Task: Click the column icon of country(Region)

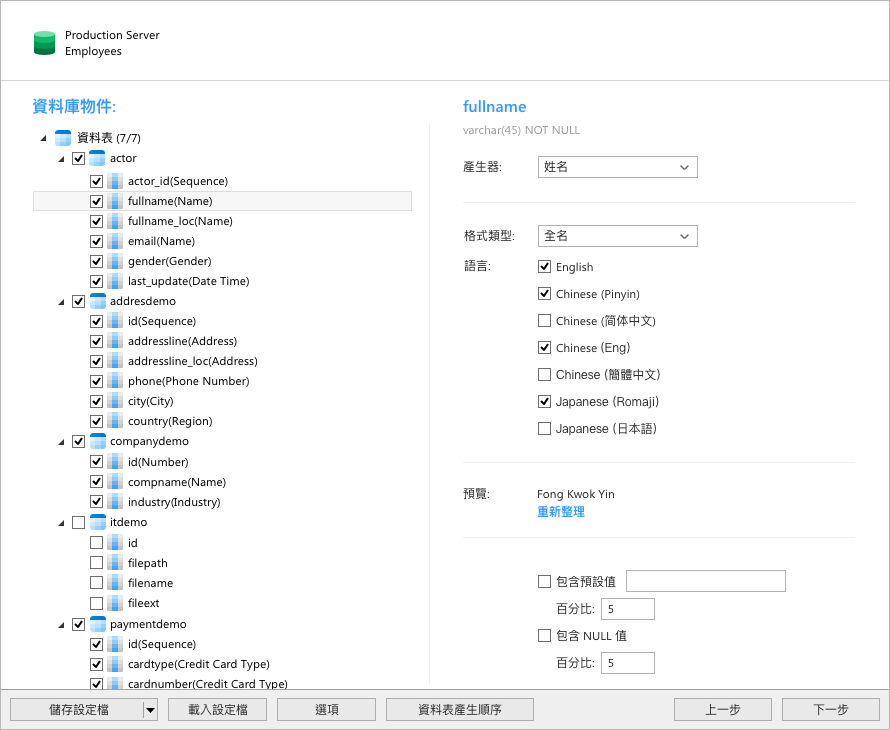Action: tap(115, 421)
